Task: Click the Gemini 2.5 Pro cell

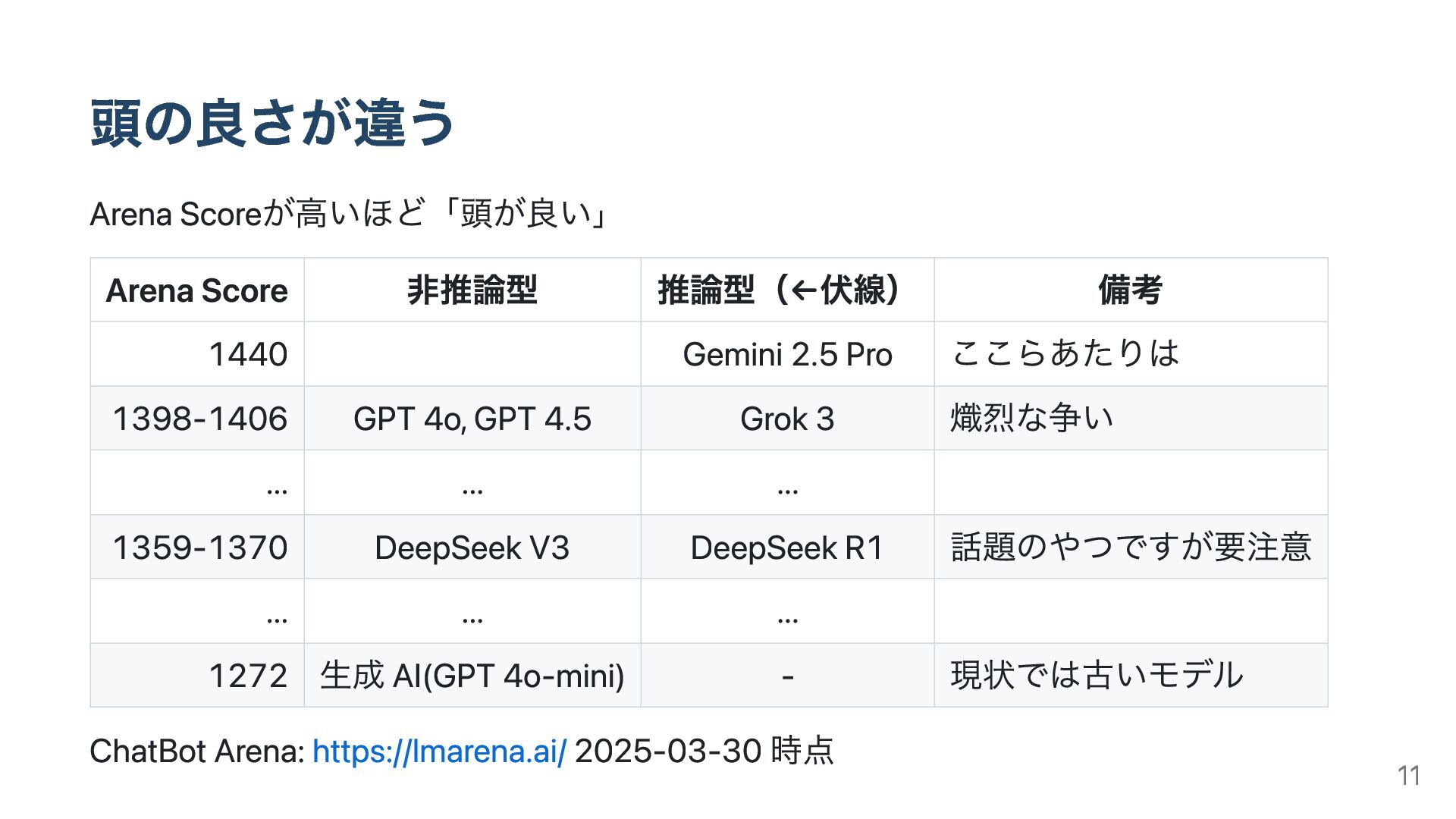Action: click(x=787, y=354)
